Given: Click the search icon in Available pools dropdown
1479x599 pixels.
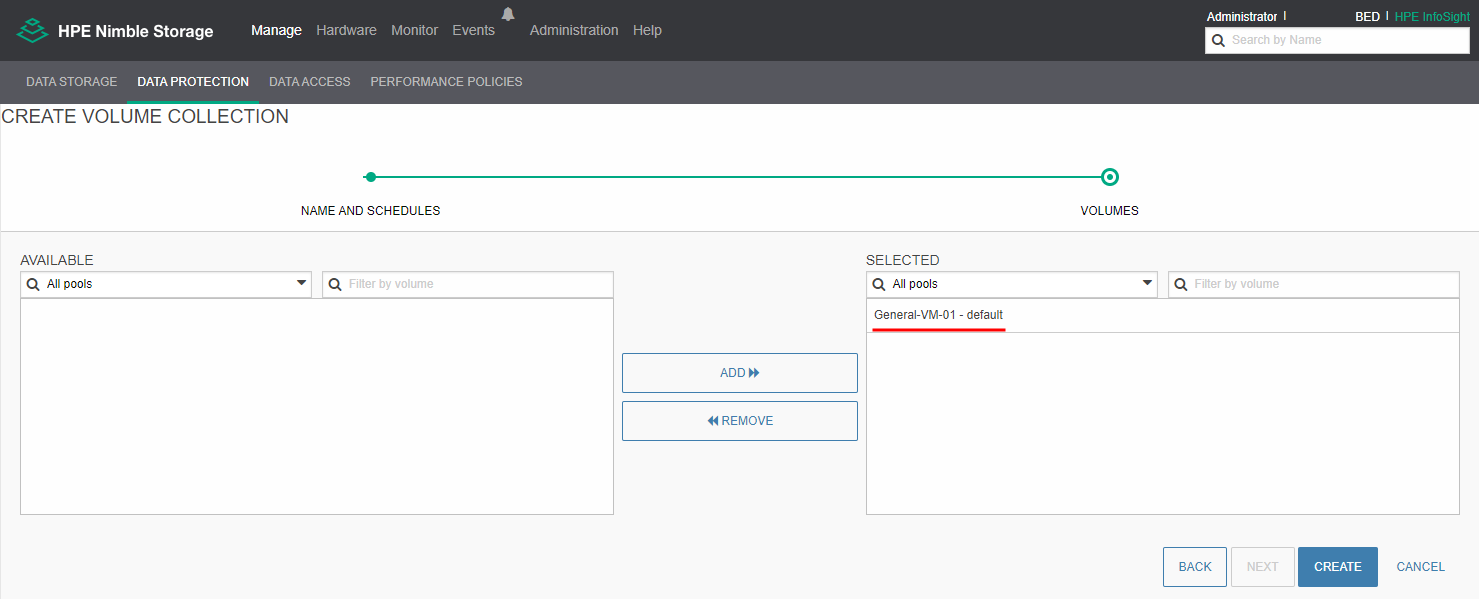Looking at the screenshot, I should click(x=33, y=284).
